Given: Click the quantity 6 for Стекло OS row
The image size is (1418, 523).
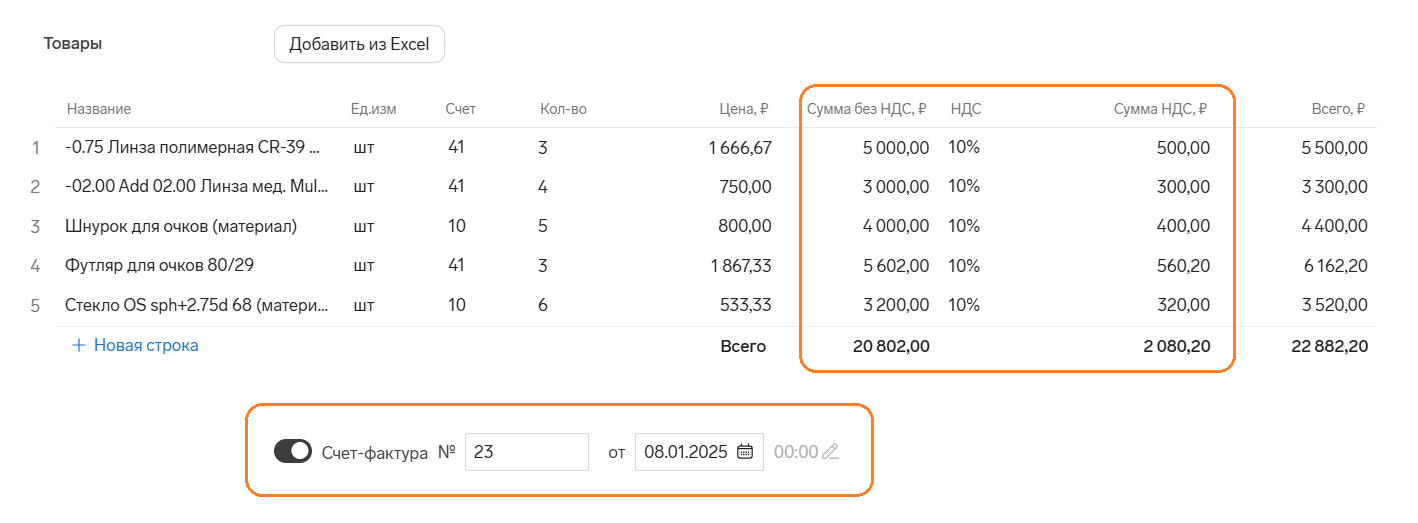Looking at the screenshot, I should point(543,305).
